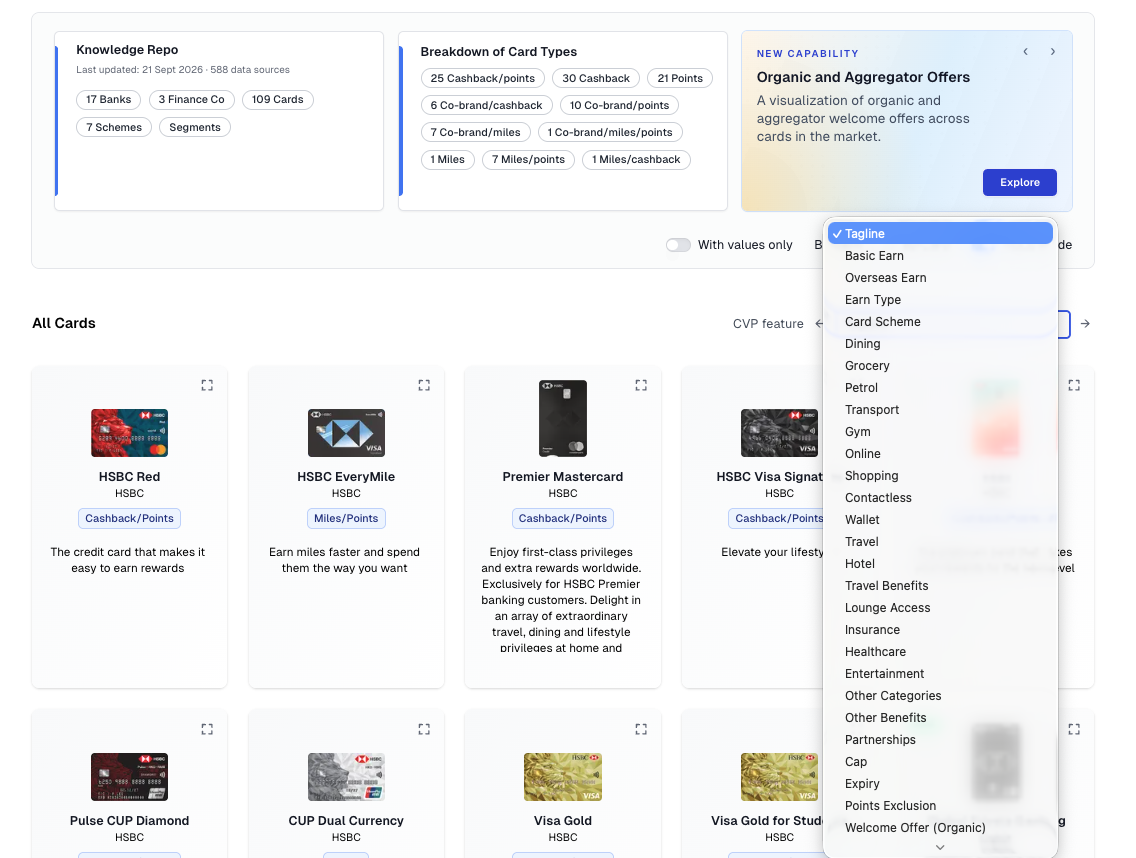Expand the HSBC Red card details
Image resolution: width=1136 pixels, height=858 pixels.
[x=207, y=386]
